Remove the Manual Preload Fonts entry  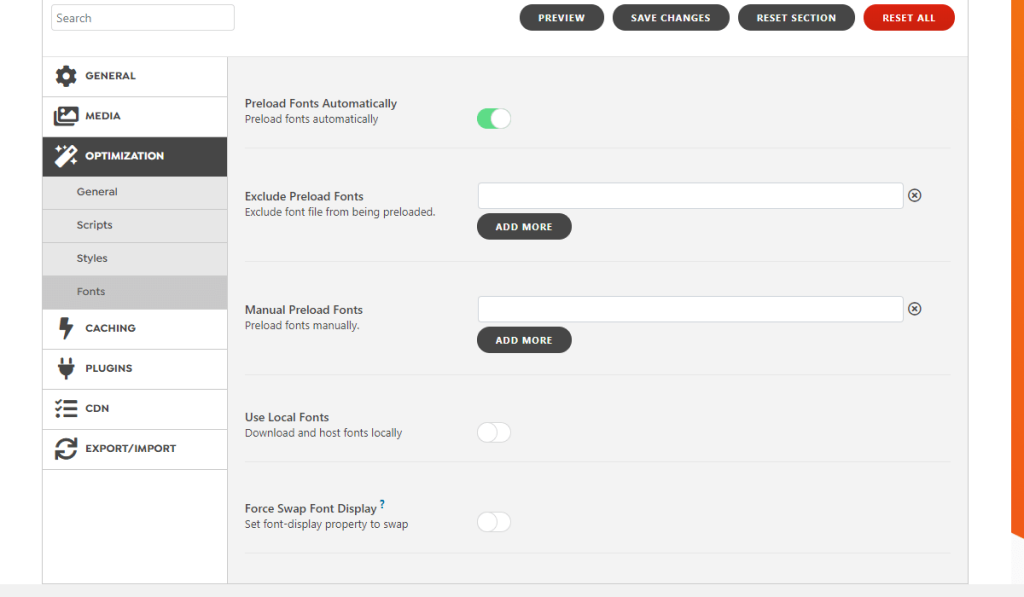[914, 309]
